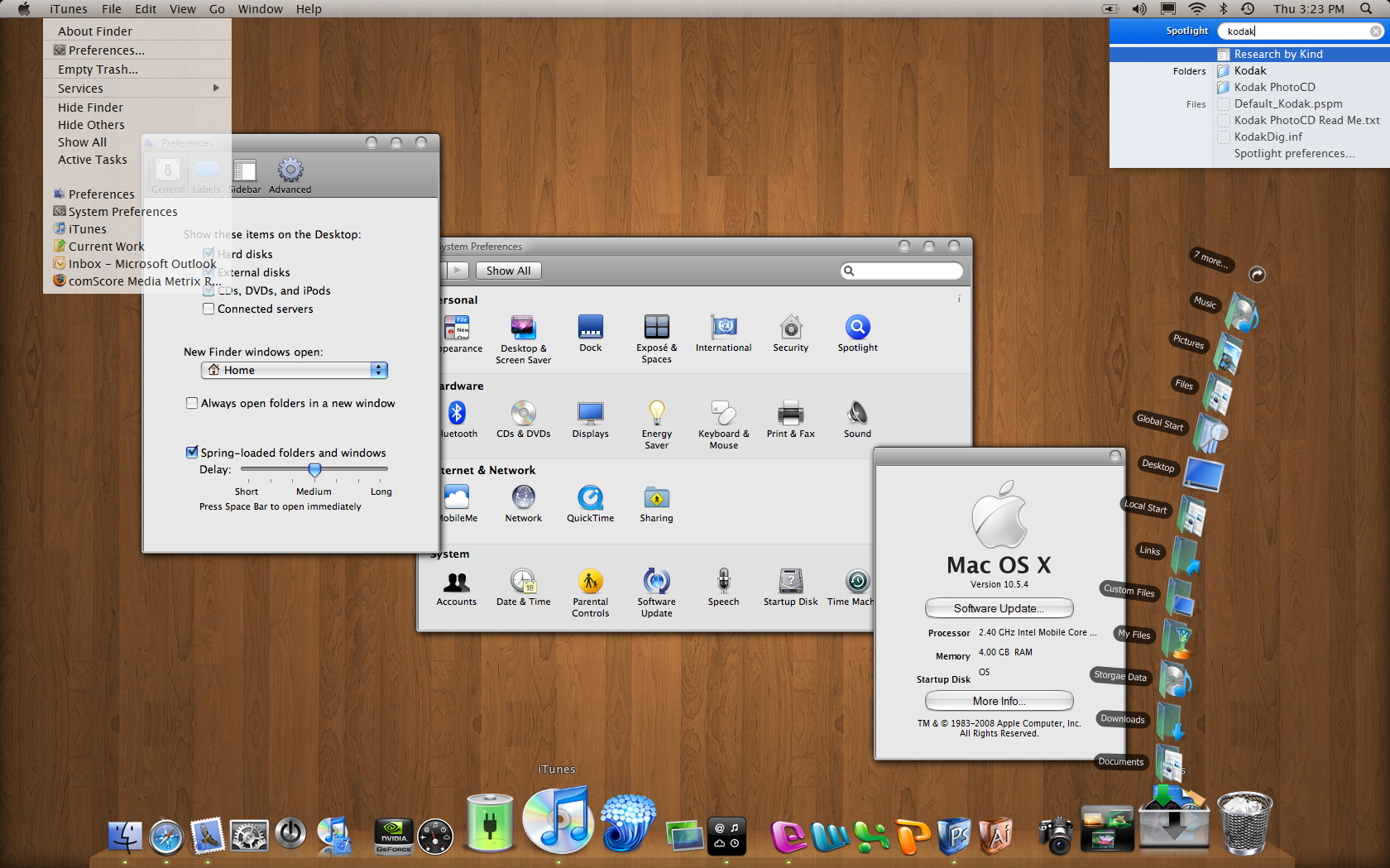Screen dimensions: 1390x868
Task: Open the Labels preferences tab
Action: coord(207,175)
